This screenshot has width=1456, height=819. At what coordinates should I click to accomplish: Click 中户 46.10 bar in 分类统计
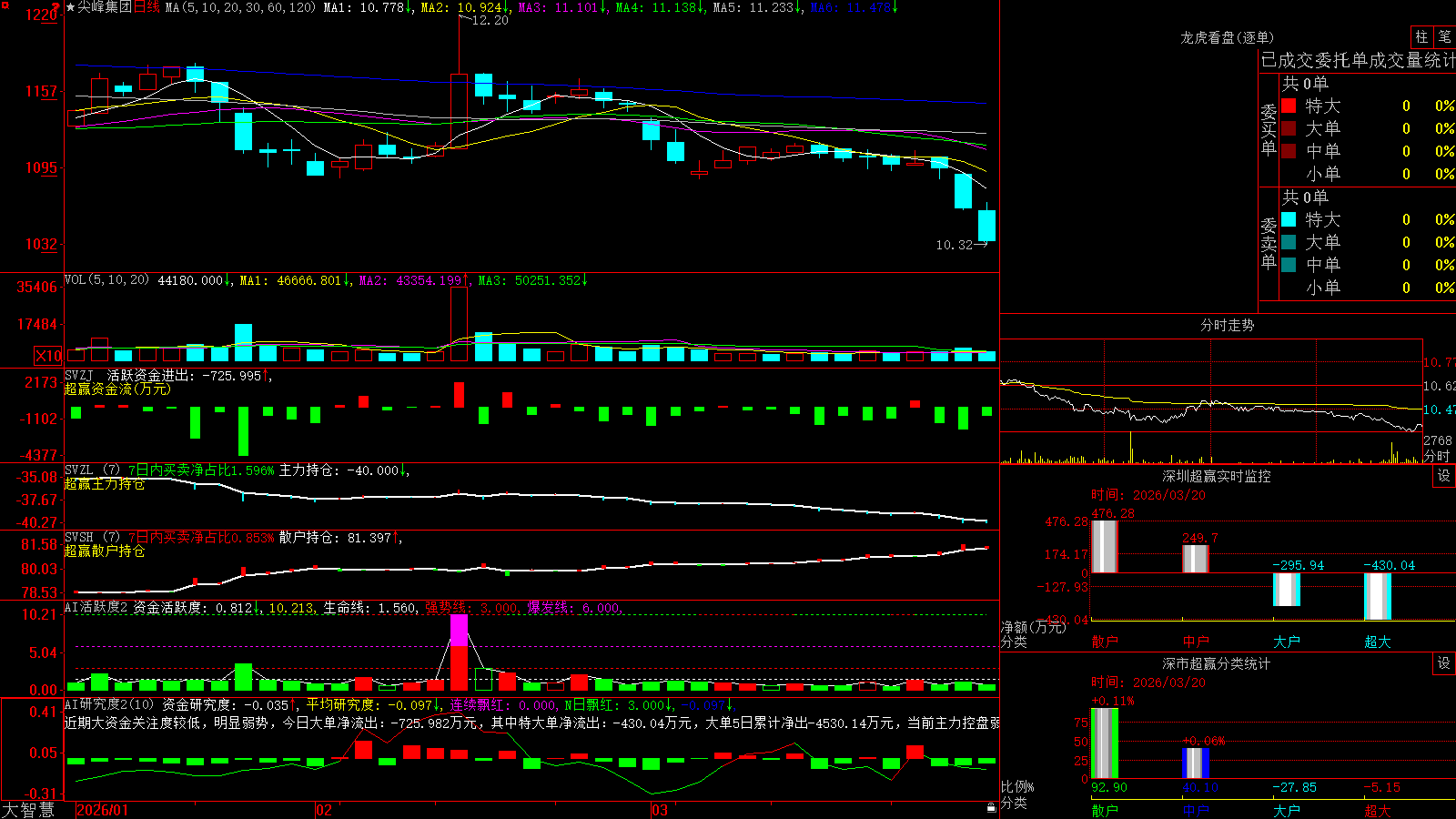[1196, 763]
